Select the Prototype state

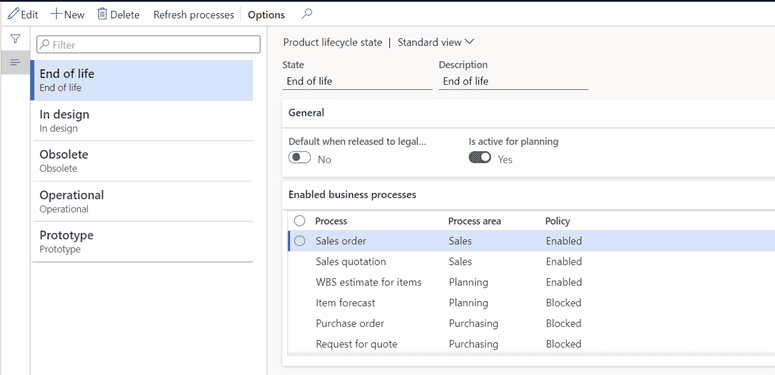pyautogui.click(x=142, y=242)
